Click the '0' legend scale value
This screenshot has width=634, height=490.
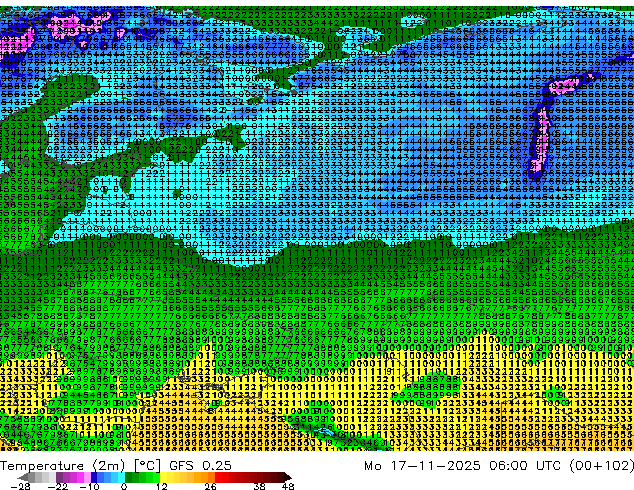coord(124,486)
